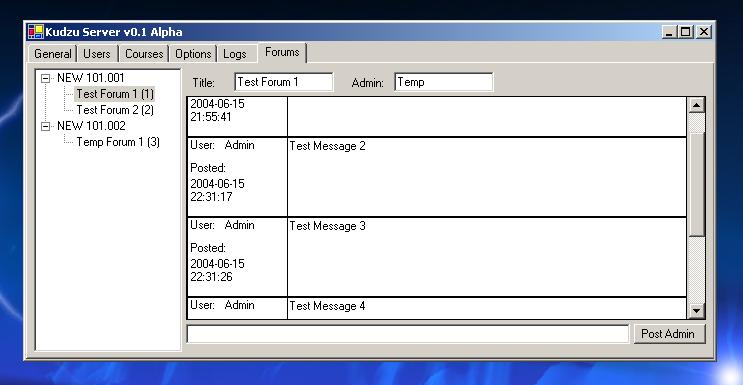Click the Test Message 3 text
This screenshot has width=743, height=385.
pos(327,226)
